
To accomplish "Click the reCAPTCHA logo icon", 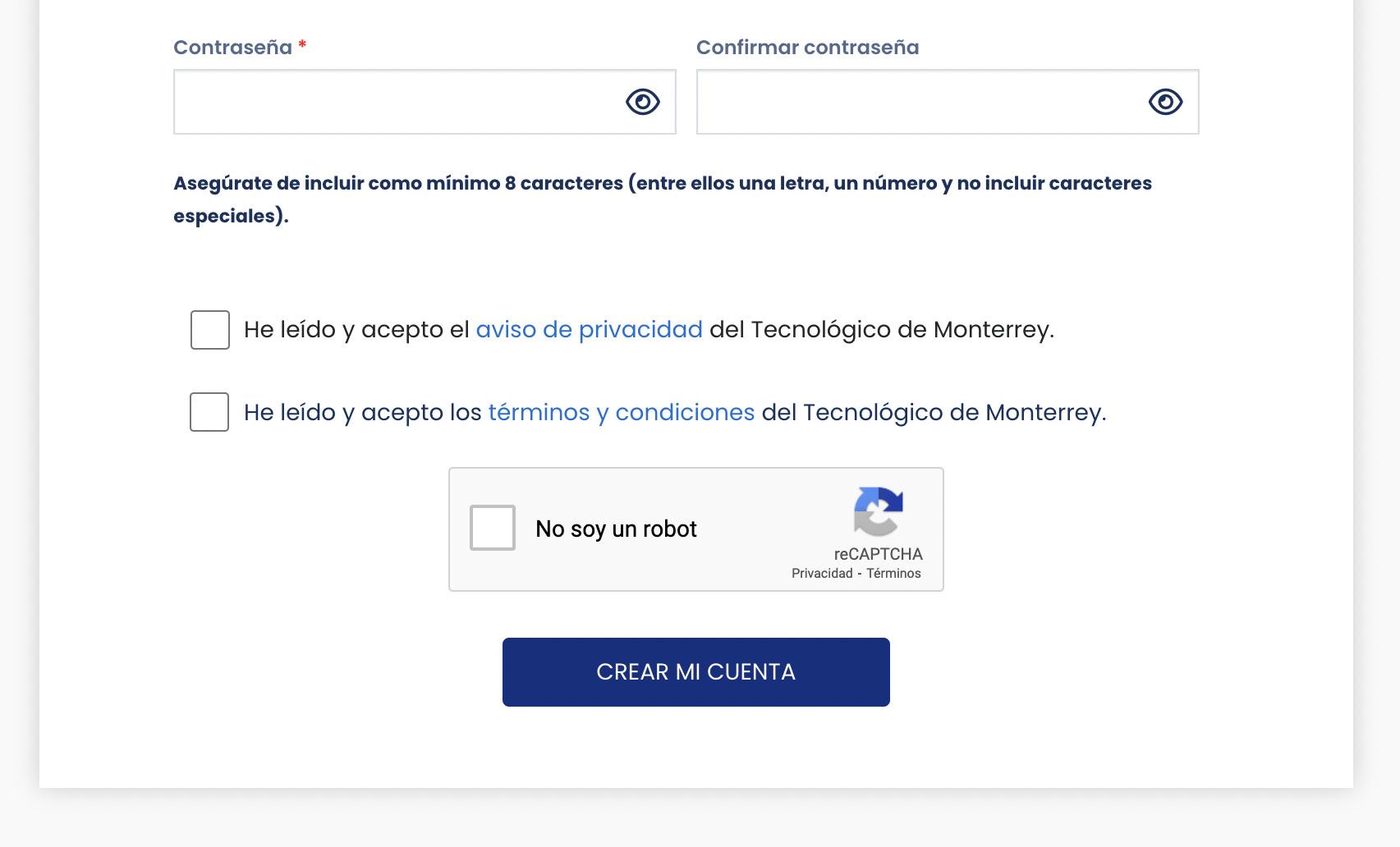I will 878,511.
